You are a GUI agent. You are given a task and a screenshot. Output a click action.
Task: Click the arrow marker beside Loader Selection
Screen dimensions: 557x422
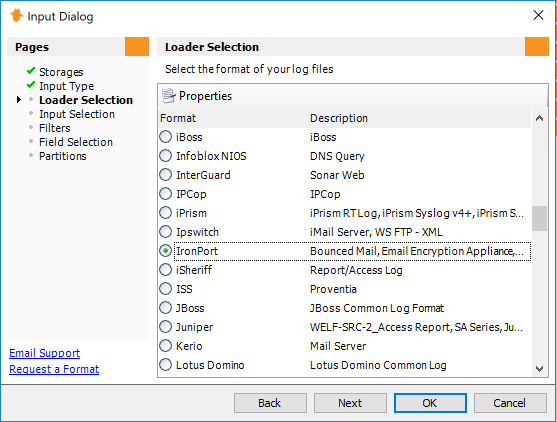click(x=19, y=100)
